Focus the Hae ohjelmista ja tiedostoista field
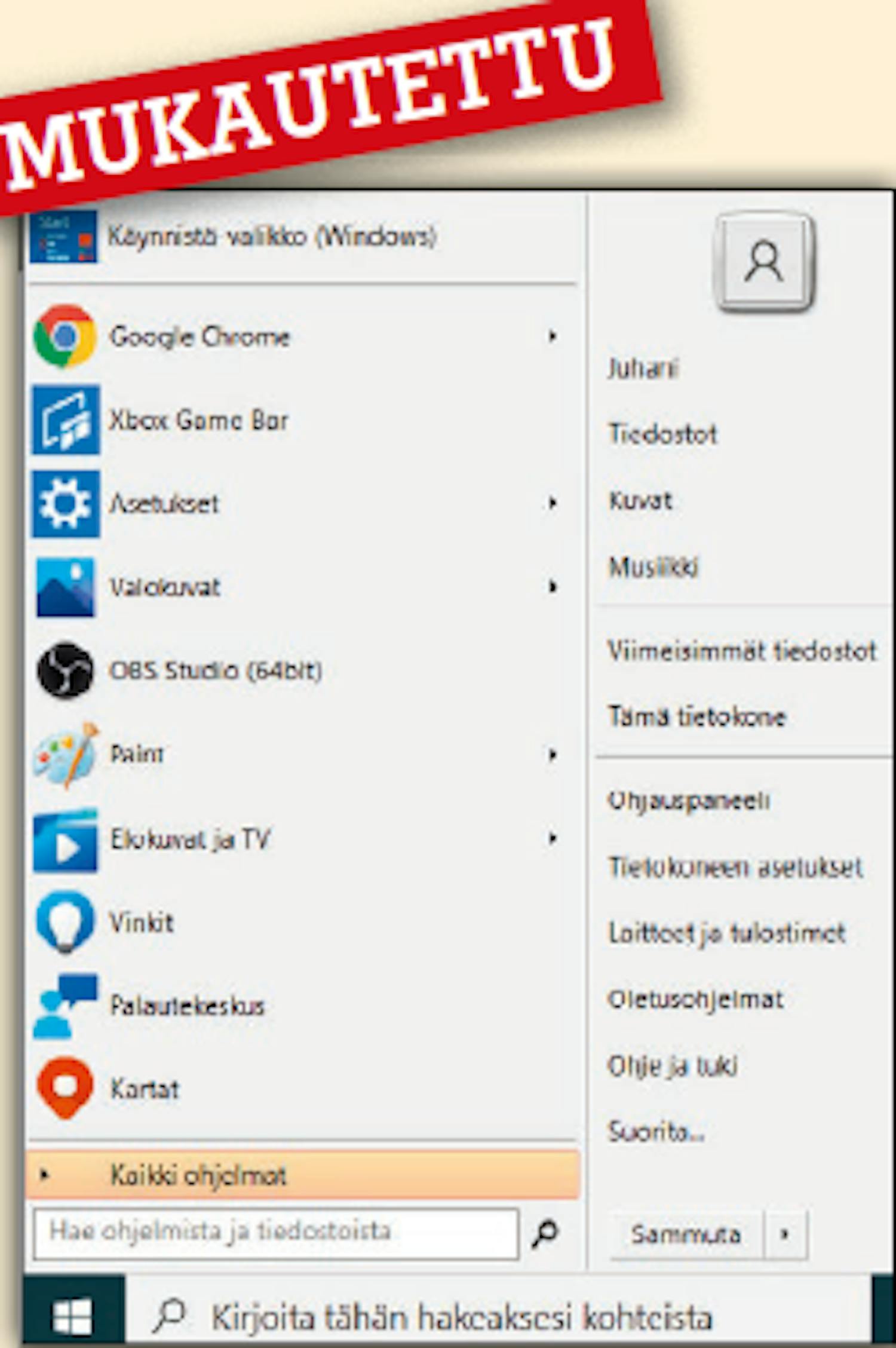The height and width of the screenshot is (1348, 896). point(276,1233)
